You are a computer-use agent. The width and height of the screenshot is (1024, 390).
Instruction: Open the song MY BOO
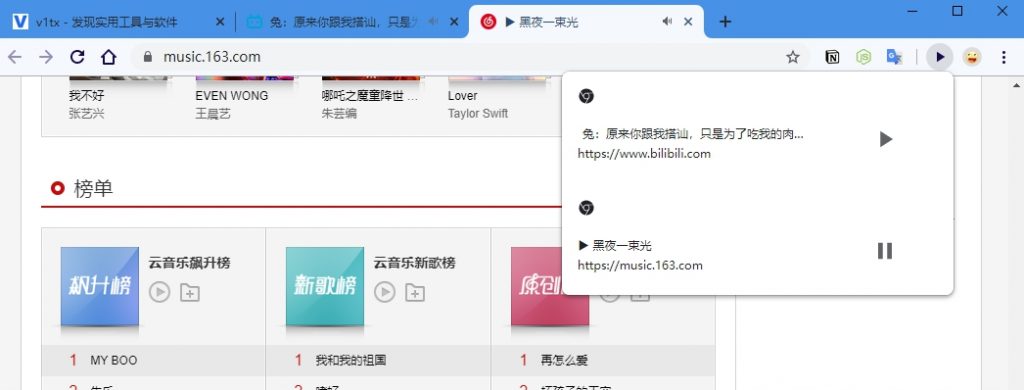pos(114,360)
